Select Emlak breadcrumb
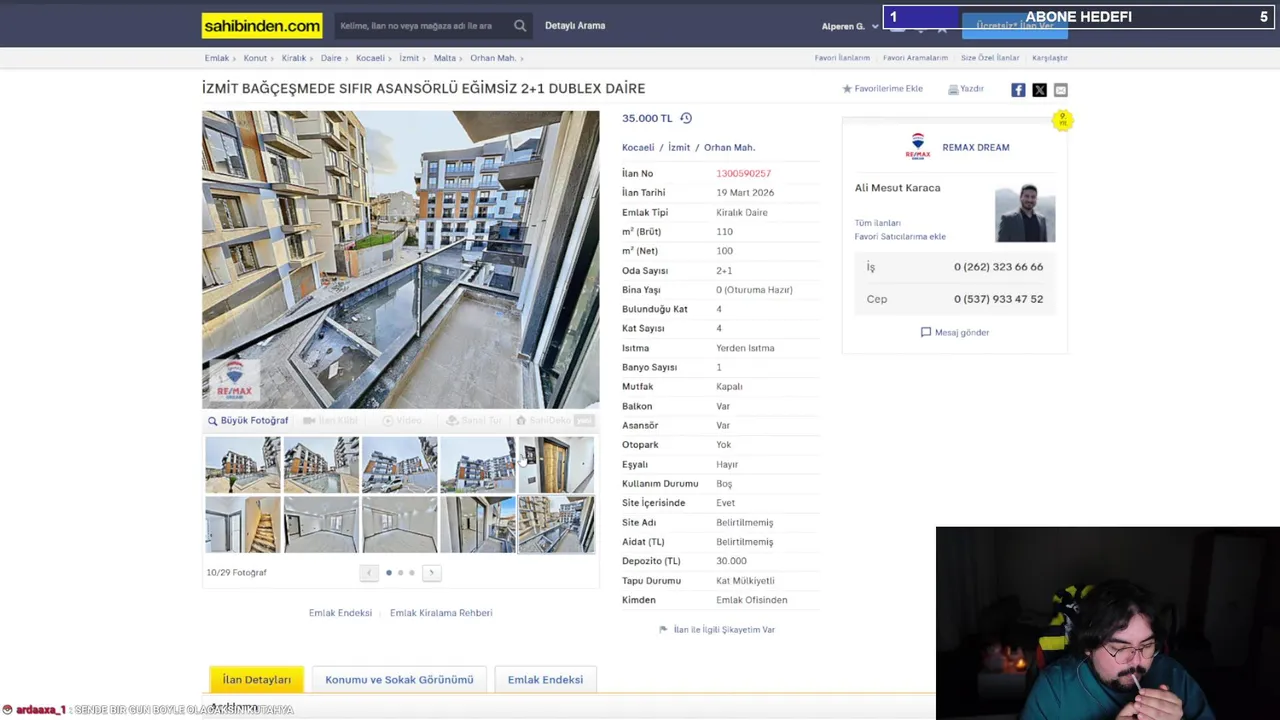The image size is (1280, 720). point(217,58)
